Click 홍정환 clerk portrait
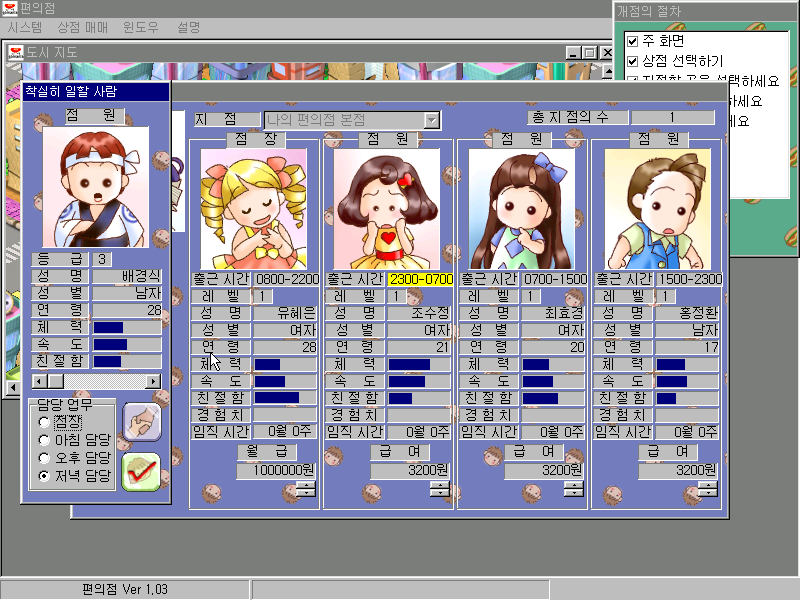The image size is (800, 600). (x=657, y=209)
